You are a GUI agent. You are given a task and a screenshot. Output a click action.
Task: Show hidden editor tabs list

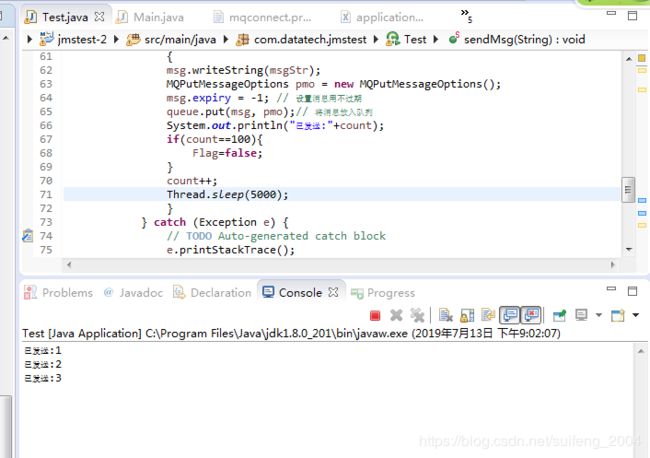tap(466, 16)
